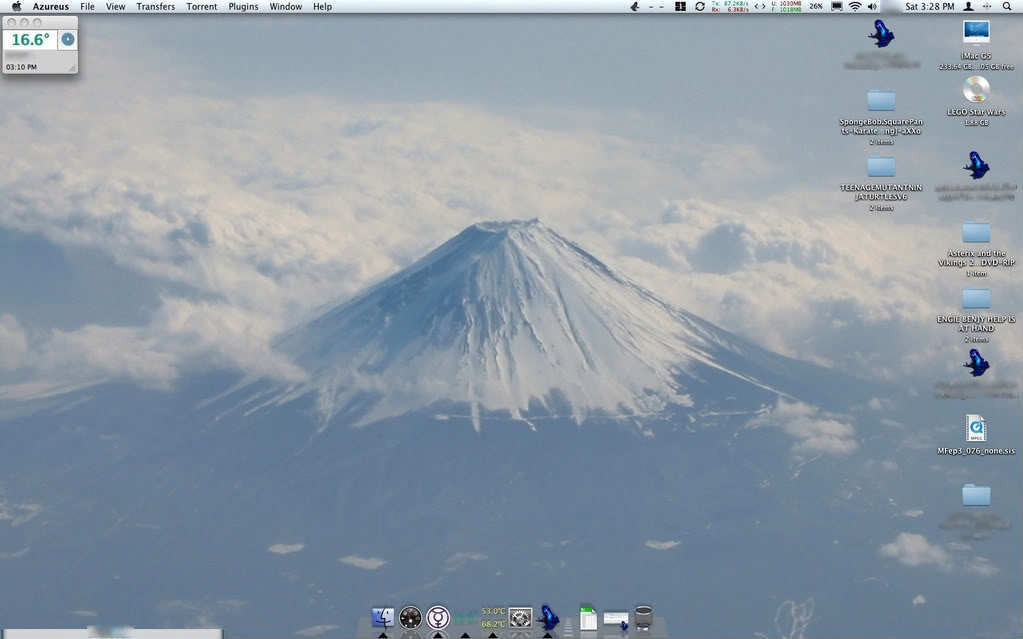
Task: Open System Preferences gear in Dock
Action: [x=520, y=617]
